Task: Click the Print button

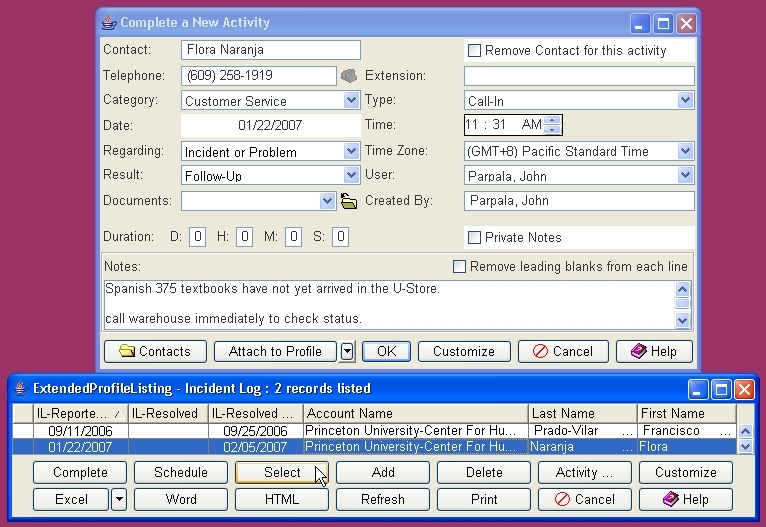Action: (x=484, y=499)
